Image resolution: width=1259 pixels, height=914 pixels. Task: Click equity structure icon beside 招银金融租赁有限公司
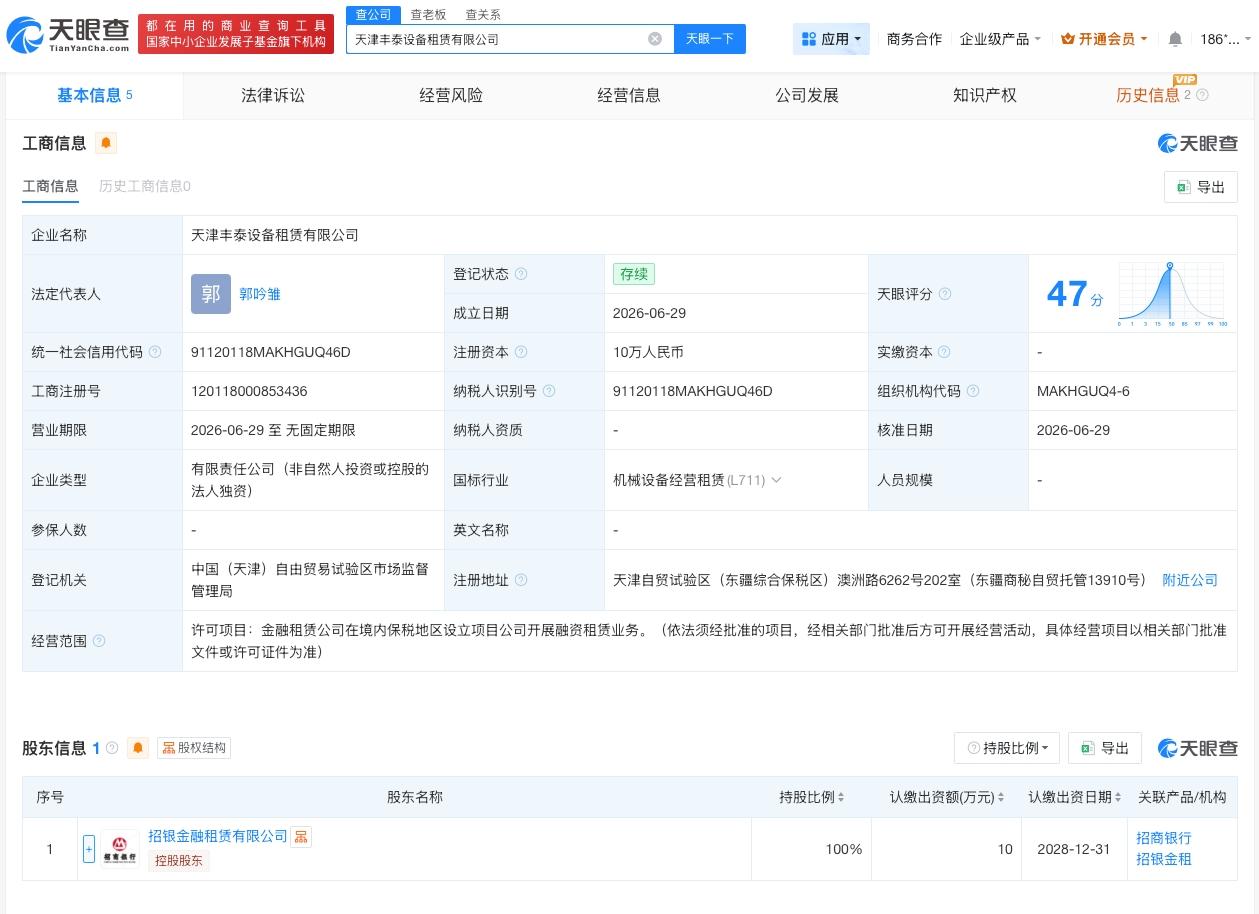coord(301,837)
